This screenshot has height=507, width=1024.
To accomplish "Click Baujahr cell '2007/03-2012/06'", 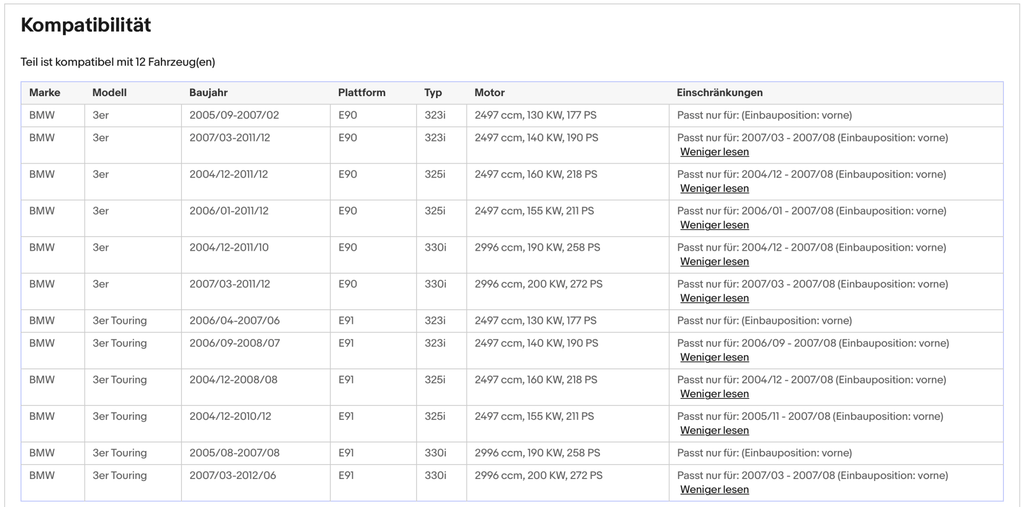I will (232, 476).
